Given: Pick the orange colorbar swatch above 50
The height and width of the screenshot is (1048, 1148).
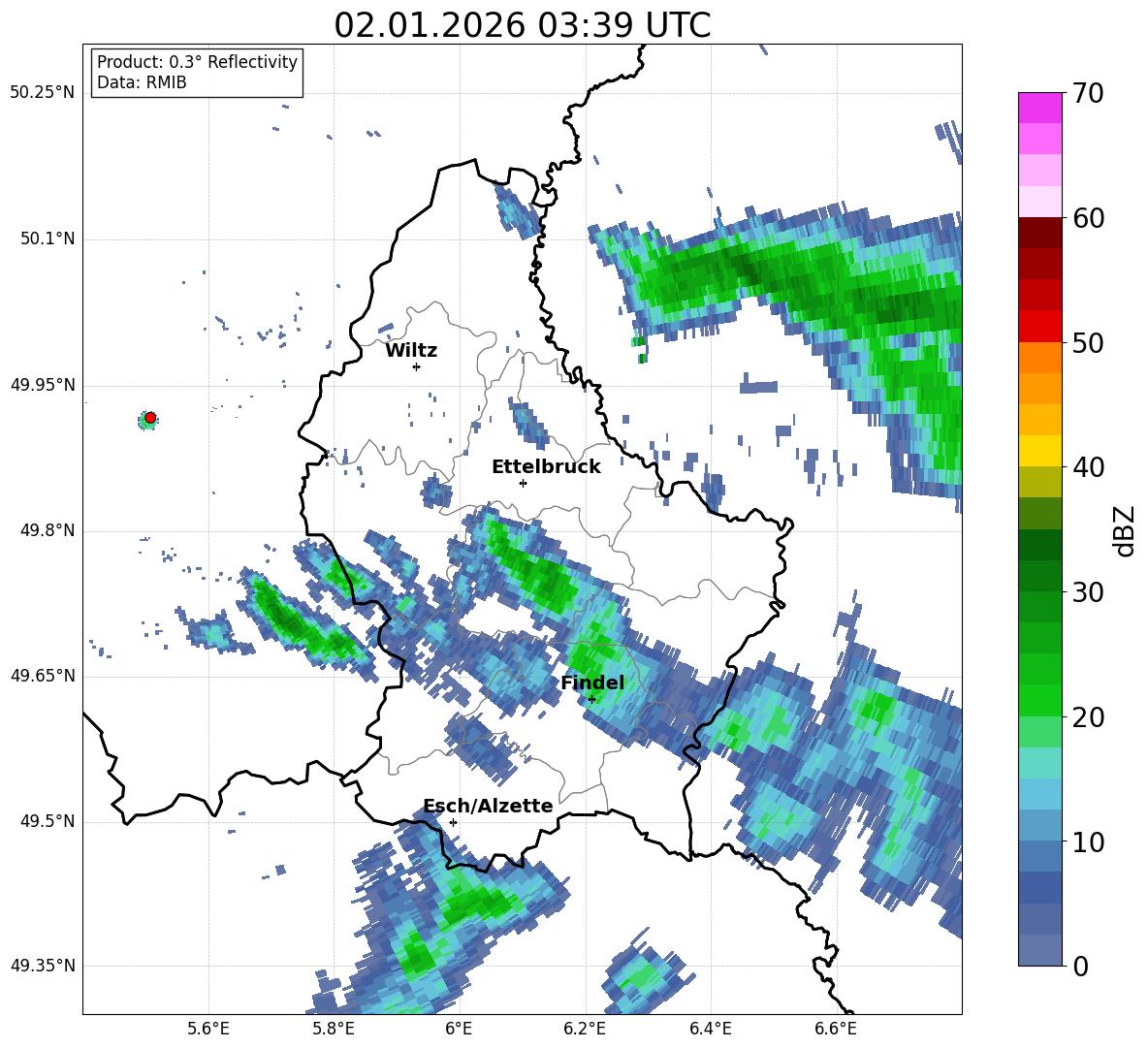Looking at the screenshot, I should (1039, 358).
